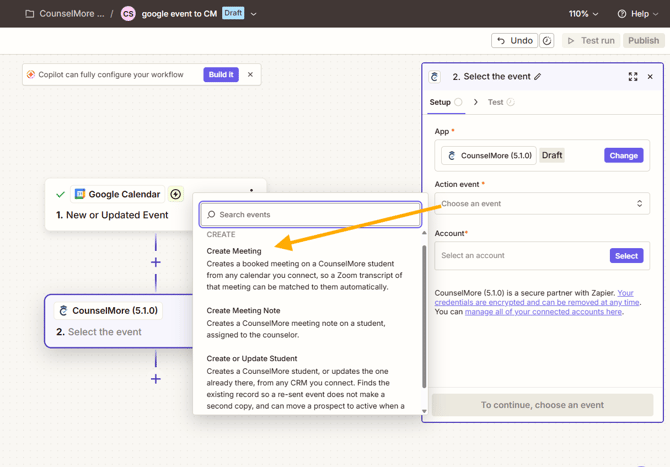Add a step after CounselMore action
Screen dimensions: 670x467
pos(156,379)
